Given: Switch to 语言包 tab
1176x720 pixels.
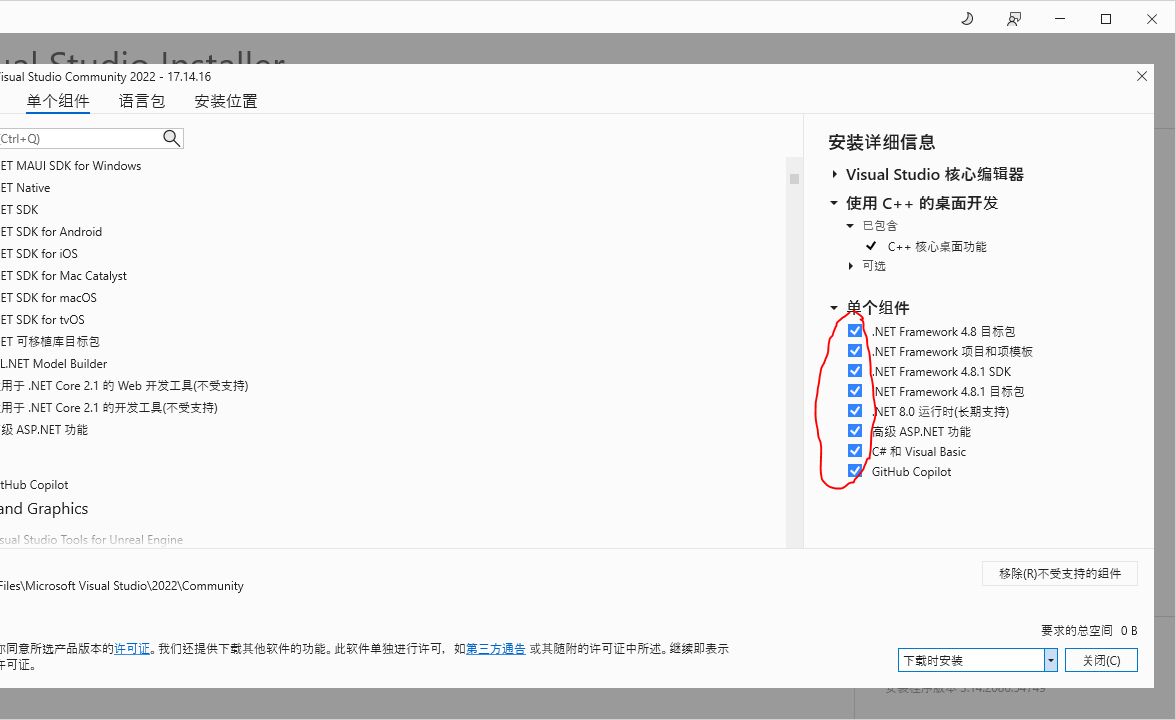Looking at the screenshot, I should (142, 101).
